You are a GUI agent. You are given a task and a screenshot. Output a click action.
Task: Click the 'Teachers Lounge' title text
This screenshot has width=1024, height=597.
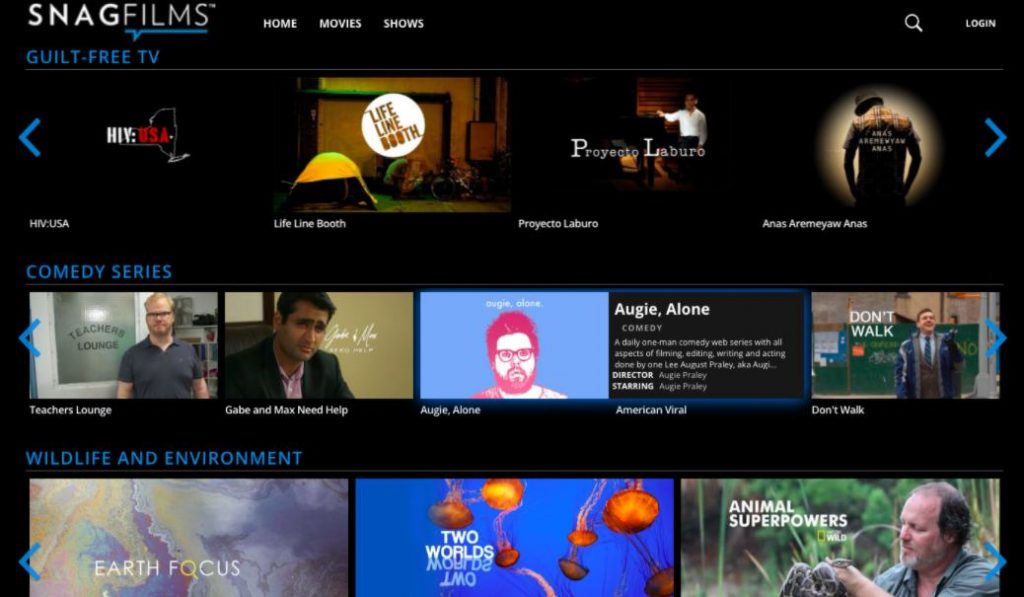71,410
